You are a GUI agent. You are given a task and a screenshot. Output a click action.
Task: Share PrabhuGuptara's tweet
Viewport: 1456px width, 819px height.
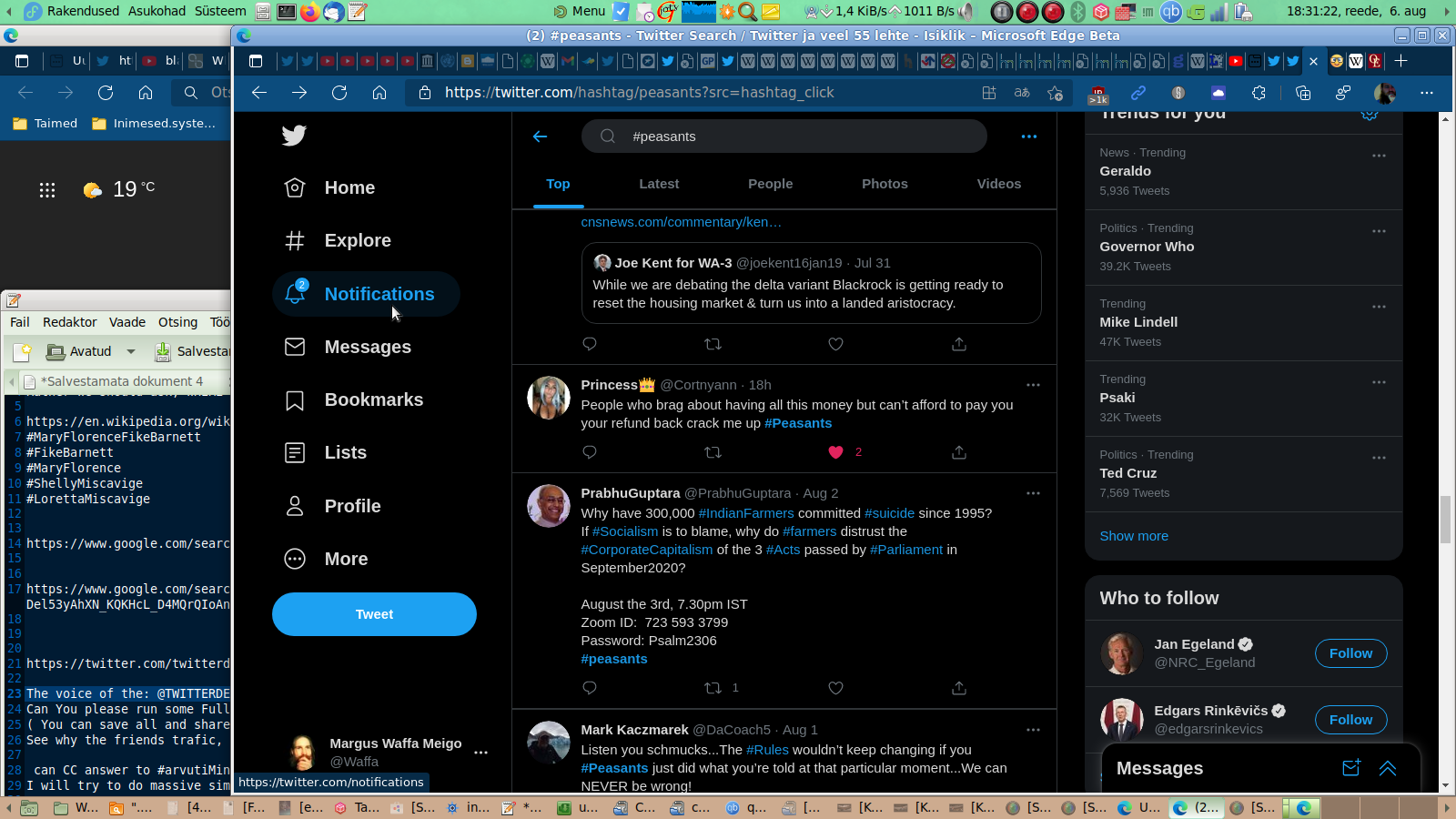(x=959, y=688)
